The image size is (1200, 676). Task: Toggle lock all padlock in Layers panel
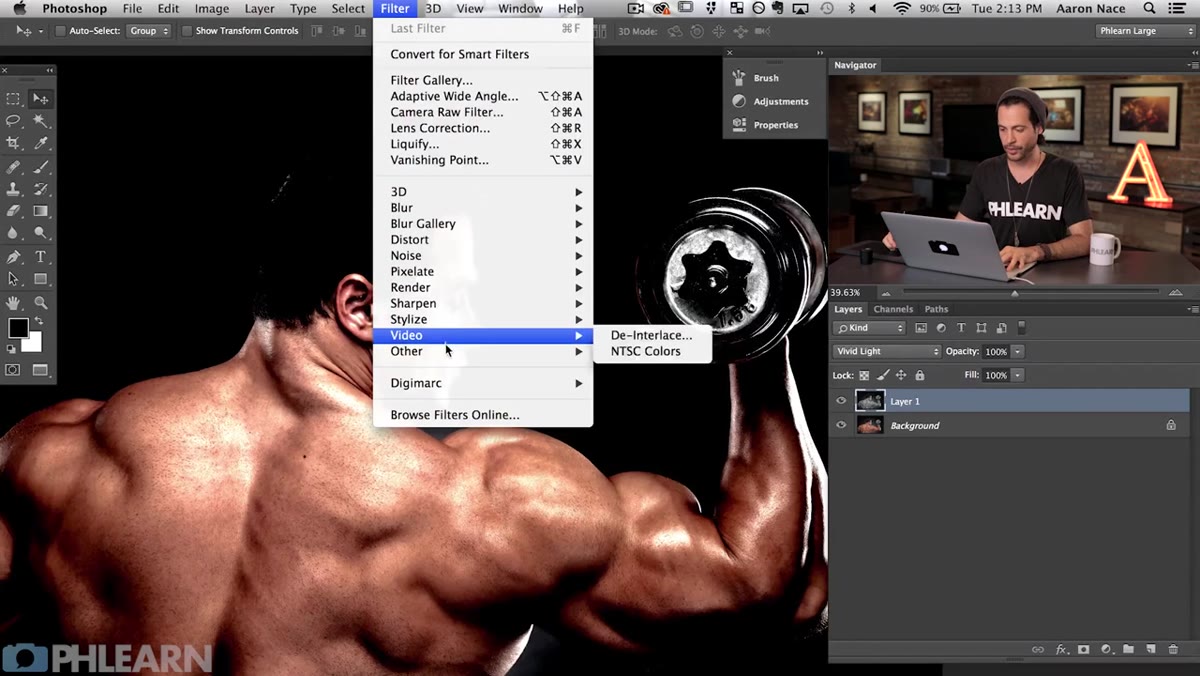[x=920, y=375]
